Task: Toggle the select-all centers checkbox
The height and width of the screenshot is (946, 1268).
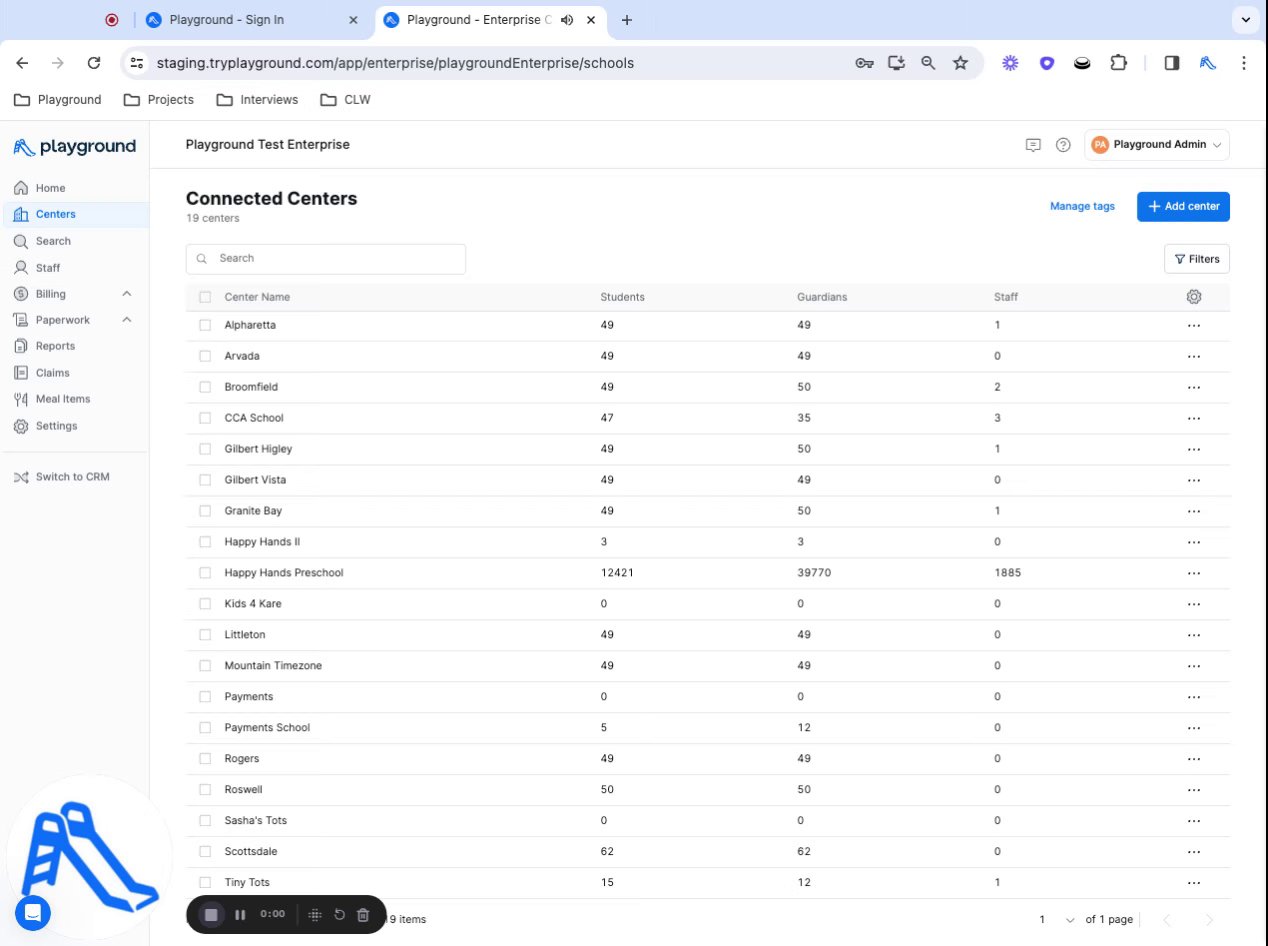Action: [205, 297]
